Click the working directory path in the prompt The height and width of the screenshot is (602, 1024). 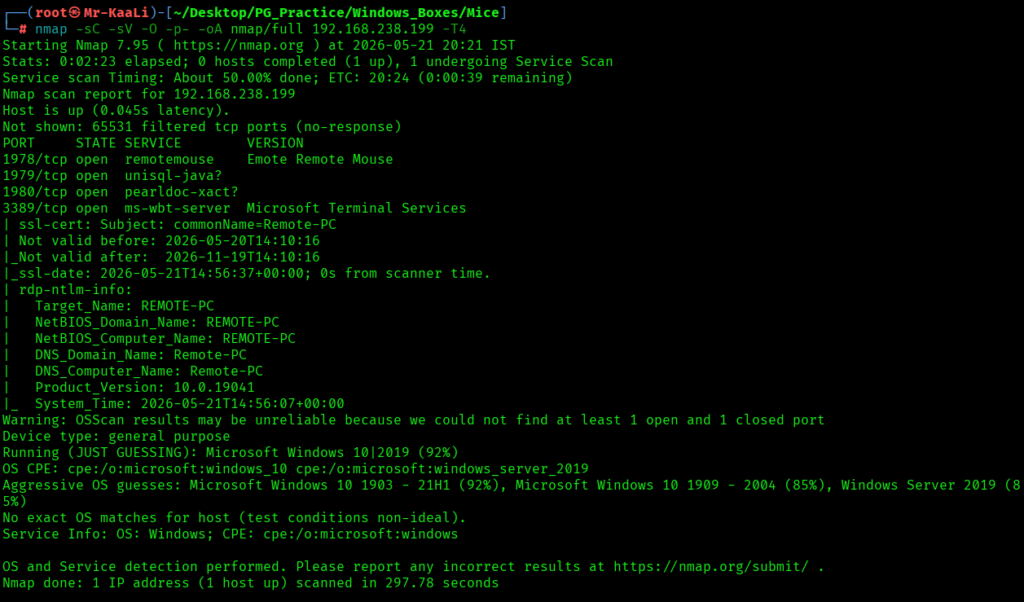coord(336,12)
